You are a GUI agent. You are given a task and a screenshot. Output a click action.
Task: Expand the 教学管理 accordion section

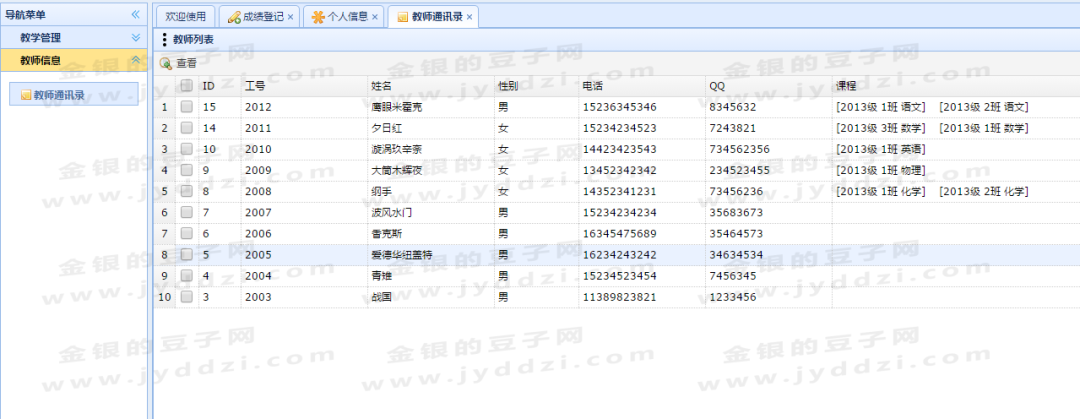[x=135, y=37]
